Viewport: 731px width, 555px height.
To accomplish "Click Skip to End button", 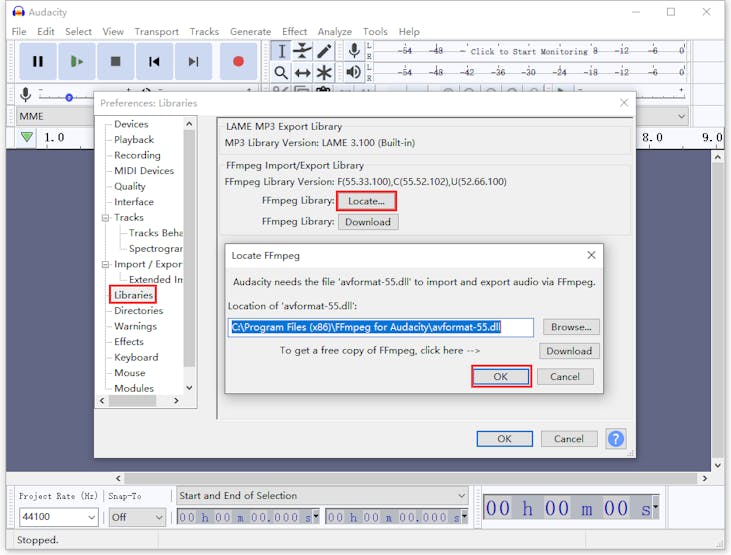I will [x=193, y=62].
